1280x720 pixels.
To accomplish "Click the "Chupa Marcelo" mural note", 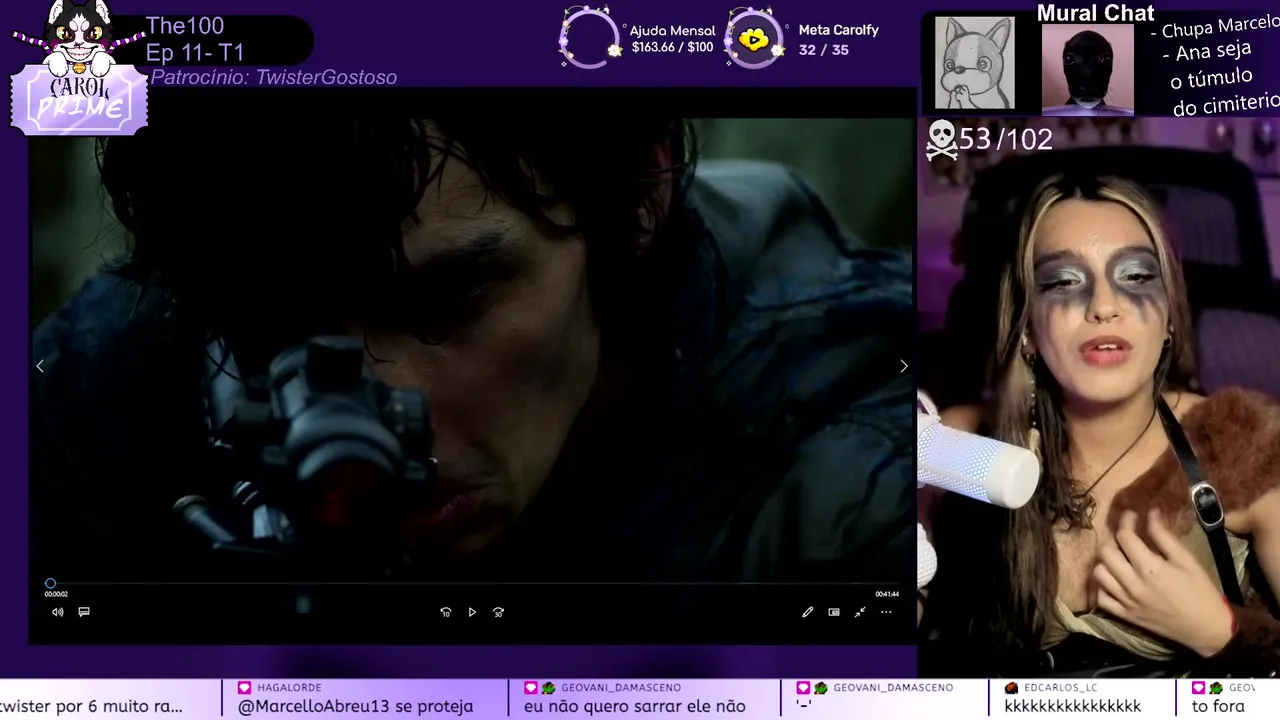I will pyautogui.click(x=1214, y=28).
